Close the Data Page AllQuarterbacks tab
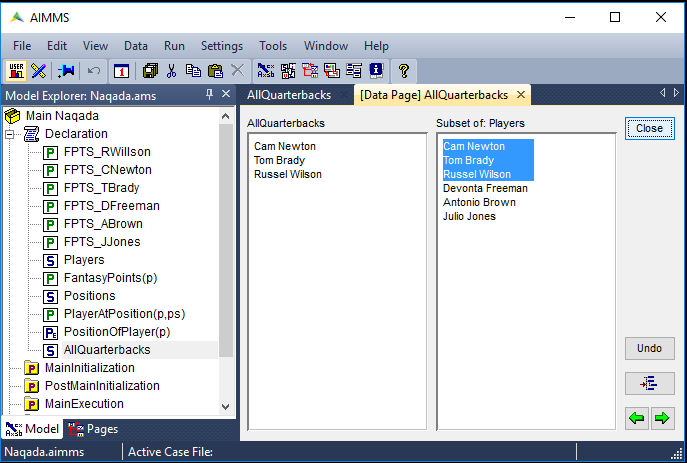687x463 pixels. [x=521, y=95]
